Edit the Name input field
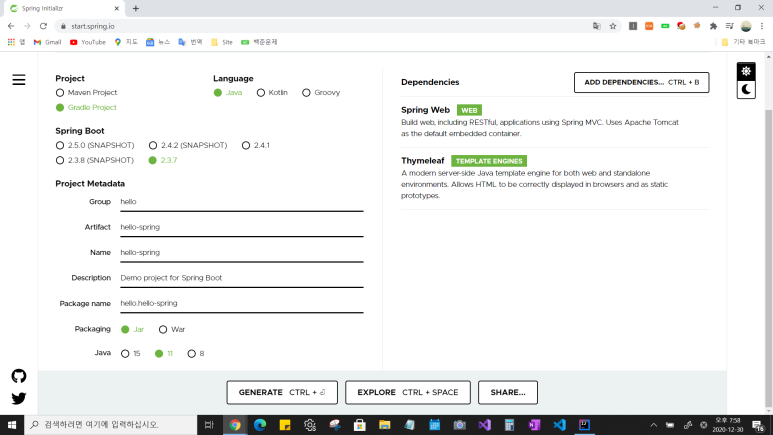 point(242,253)
